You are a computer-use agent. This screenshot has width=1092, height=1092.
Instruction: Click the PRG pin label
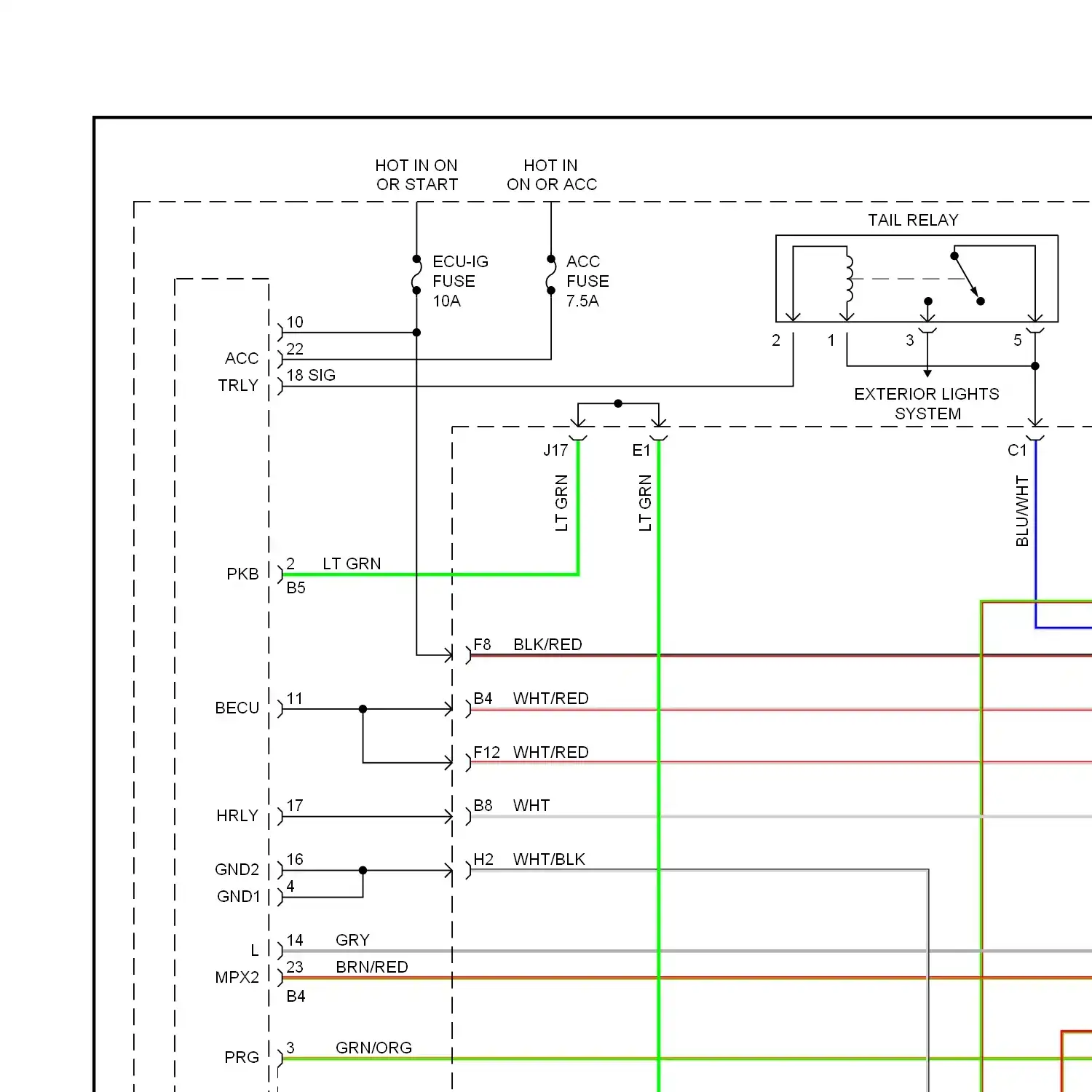click(x=242, y=1058)
